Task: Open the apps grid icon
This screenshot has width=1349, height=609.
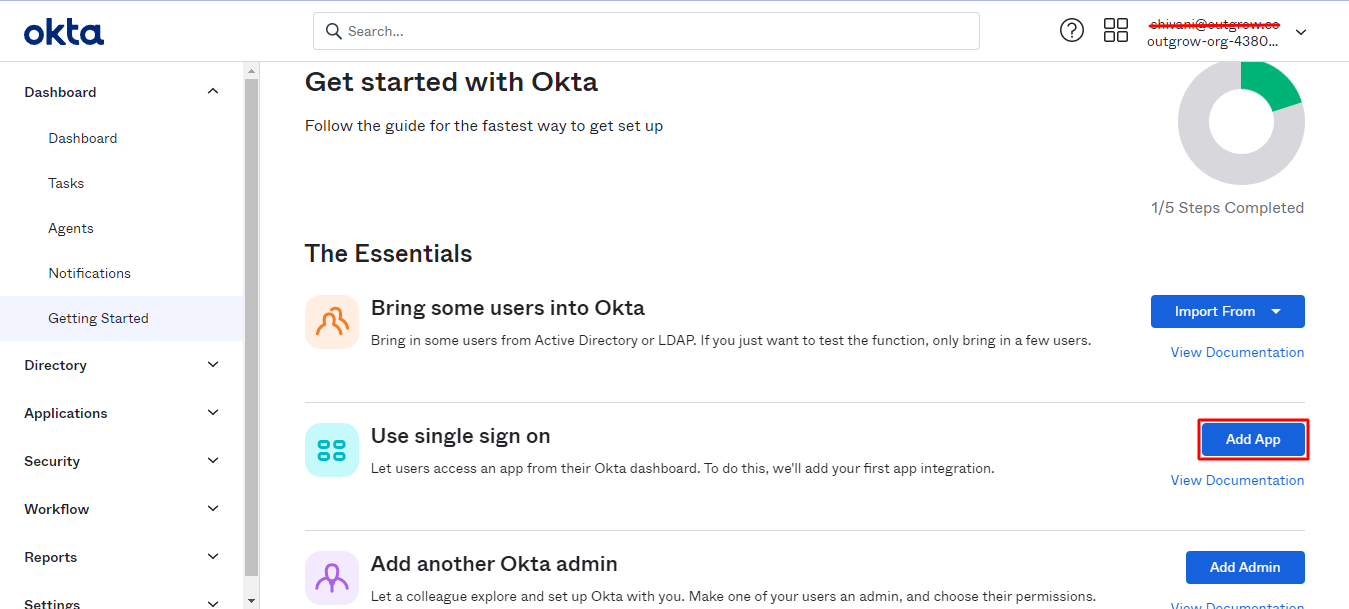Action: tap(1116, 30)
